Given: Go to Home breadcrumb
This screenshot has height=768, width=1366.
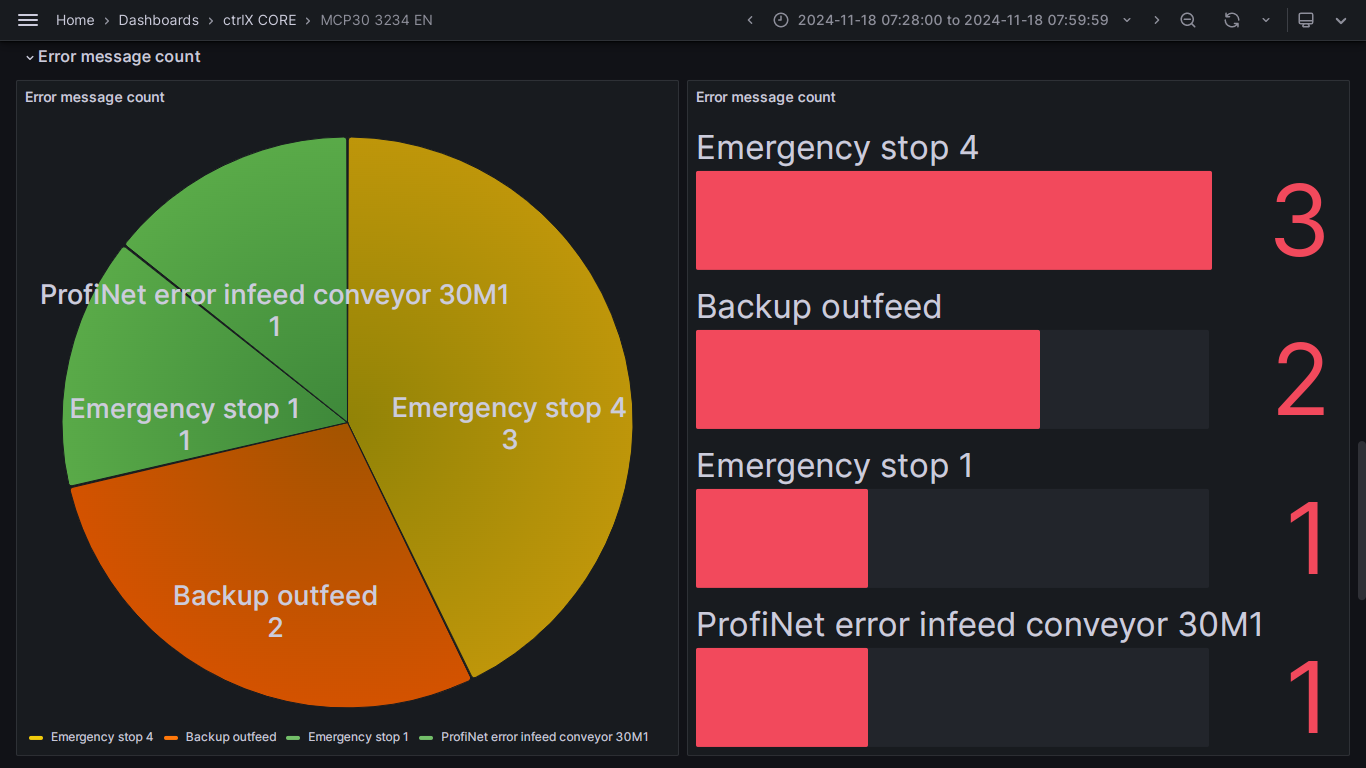Looking at the screenshot, I should tap(75, 20).
